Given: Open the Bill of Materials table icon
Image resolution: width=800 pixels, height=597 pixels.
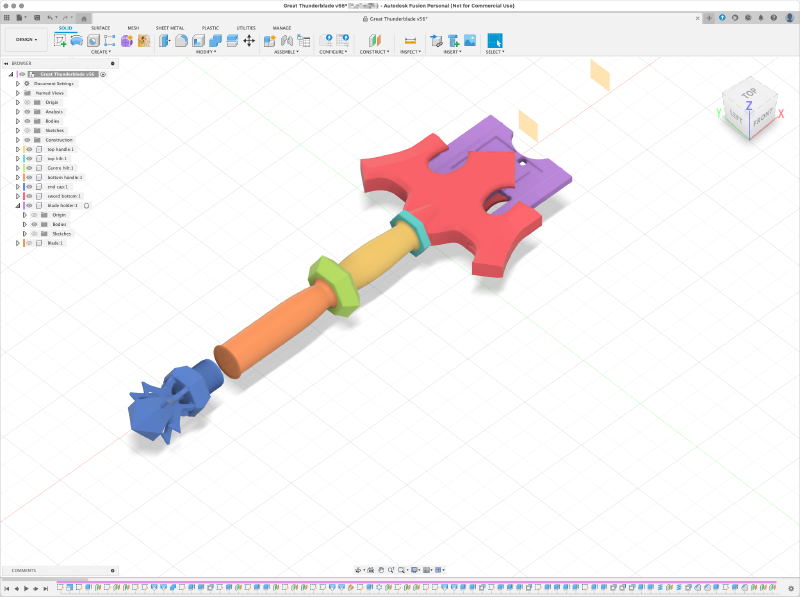Looking at the screenshot, I should pos(304,41).
